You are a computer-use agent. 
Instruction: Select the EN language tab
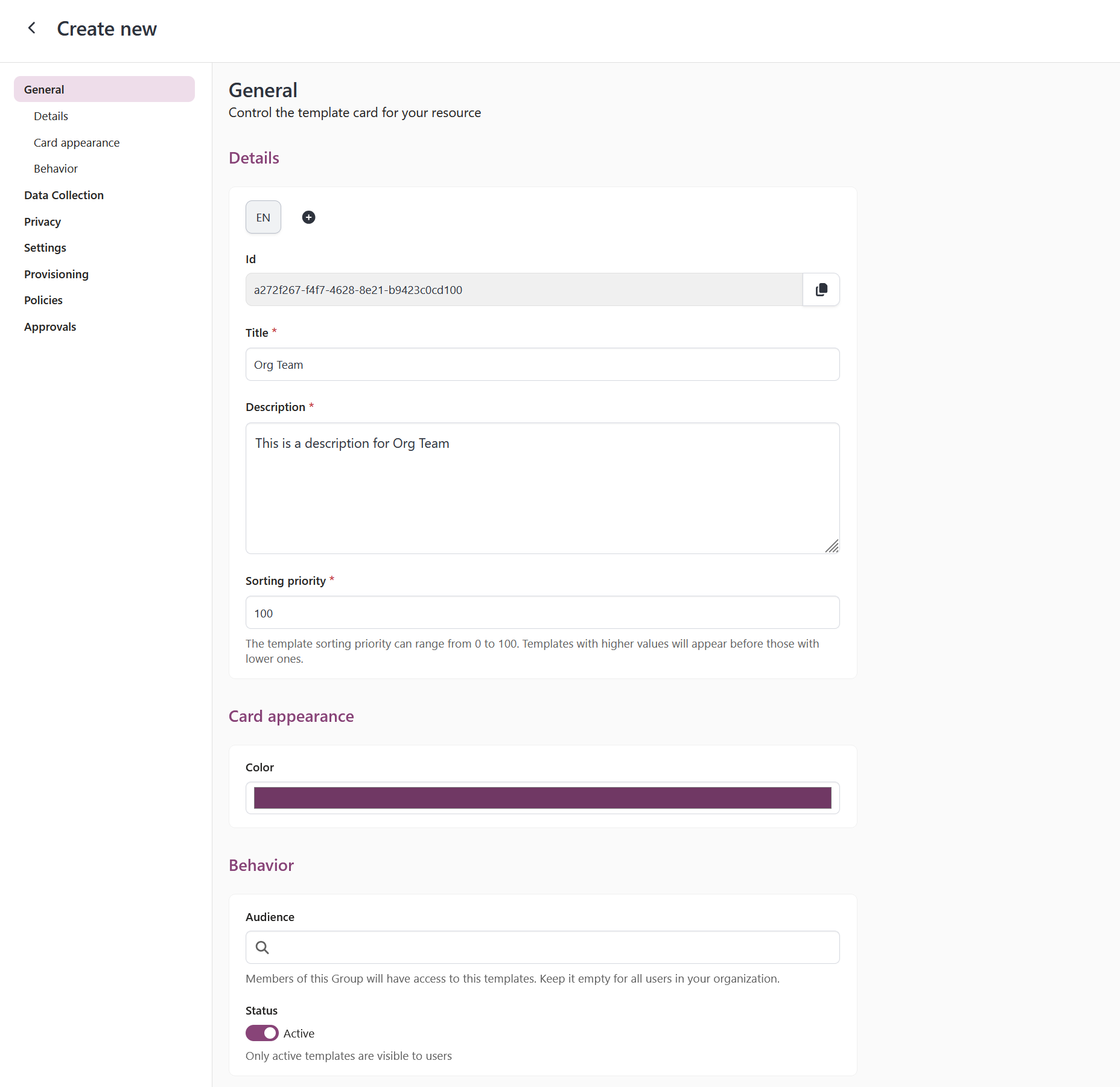263,217
